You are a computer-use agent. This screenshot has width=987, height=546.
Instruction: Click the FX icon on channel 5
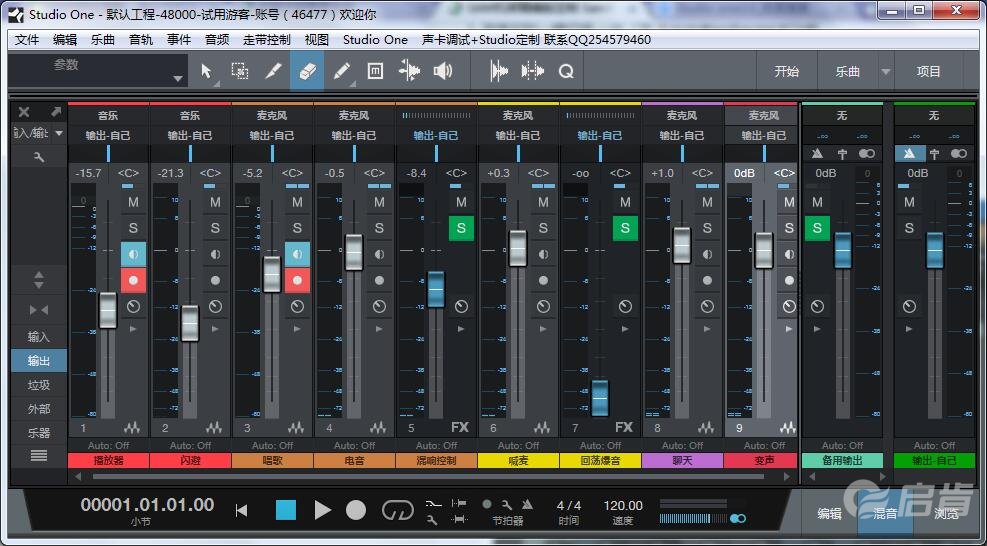[x=460, y=427]
